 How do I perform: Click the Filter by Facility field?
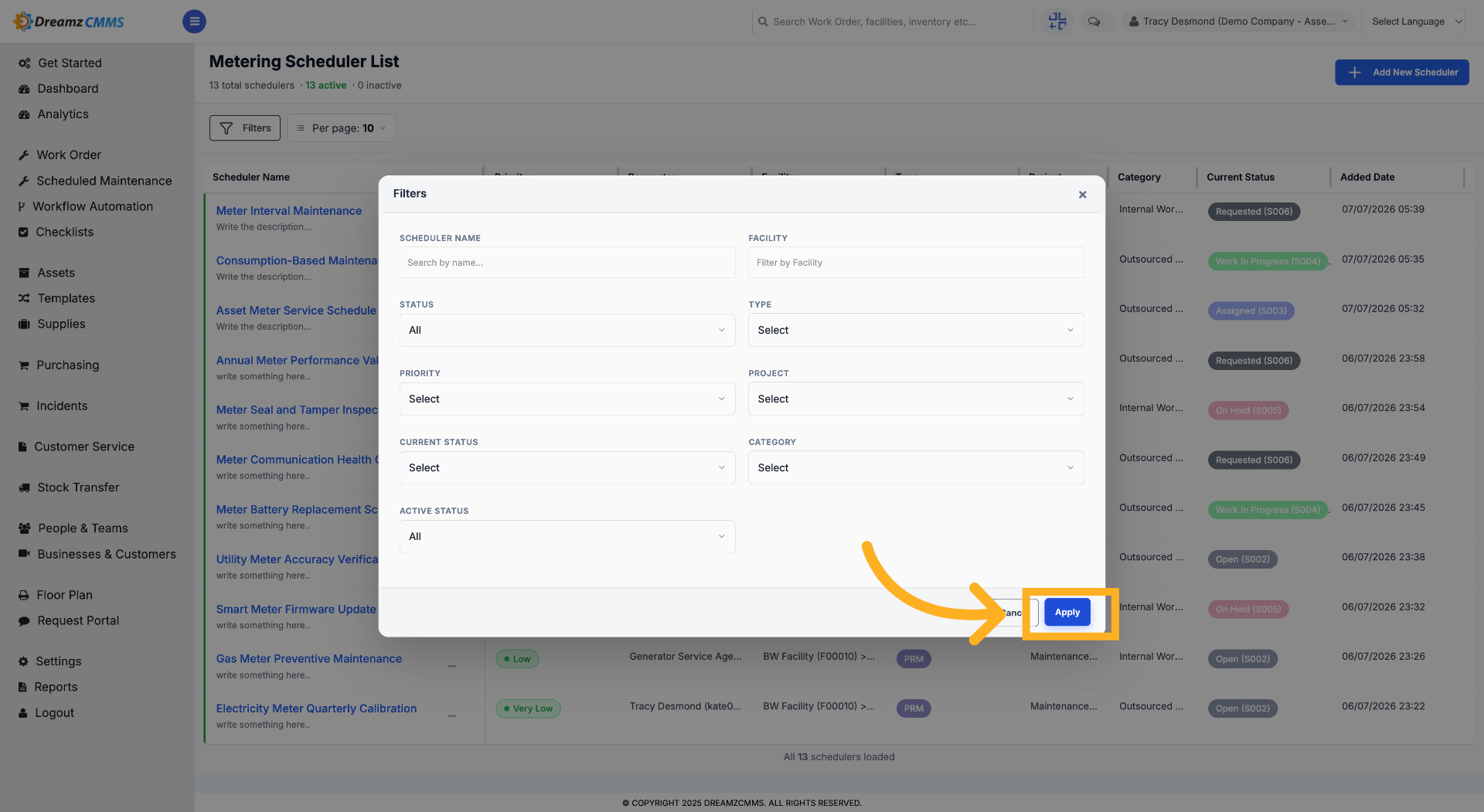pyautogui.click(x=916, y=263)
